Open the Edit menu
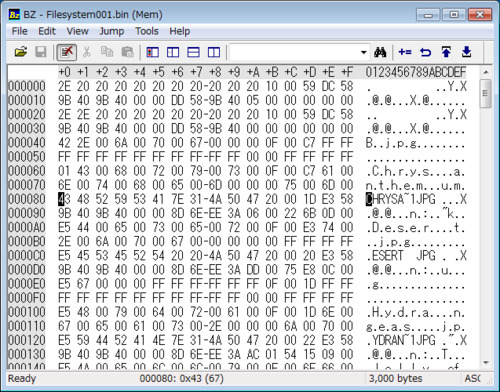Viewport: 500px width, 392px height. pyautogui.click(x=47, y=31)
